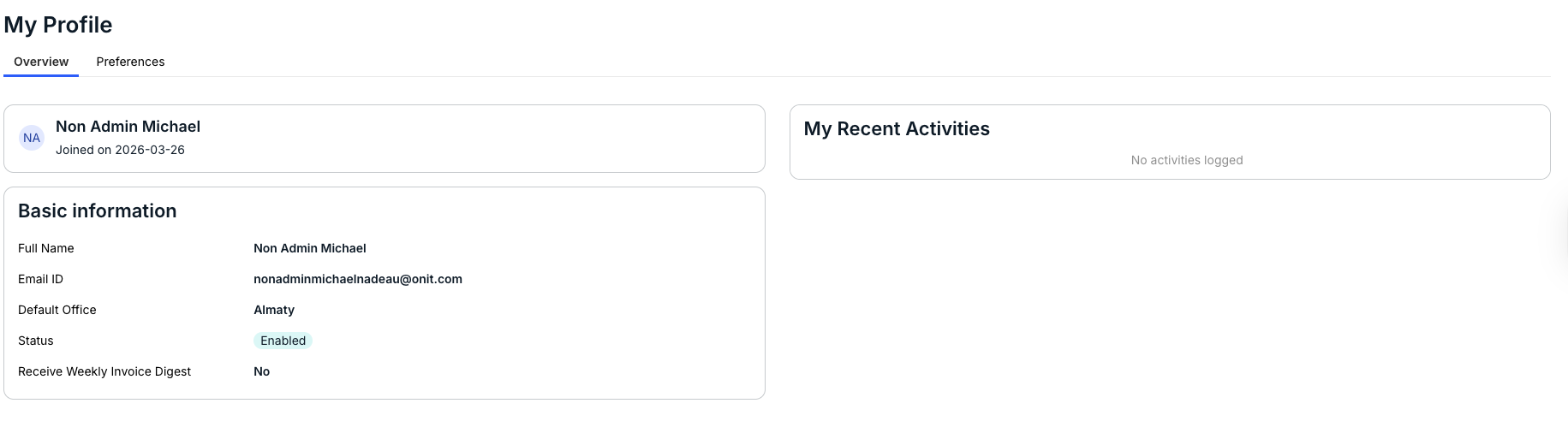Click the profile summary card
This screenshot has width=1568, height=433.
[x=385, y=139]
